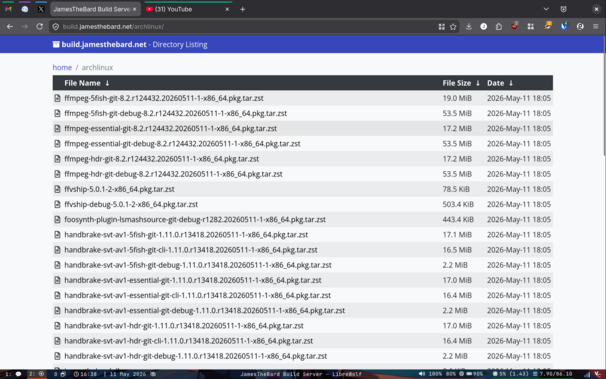Click the private browsing mask icon
The width and height of the screenshot is (606, 379).
563,9
